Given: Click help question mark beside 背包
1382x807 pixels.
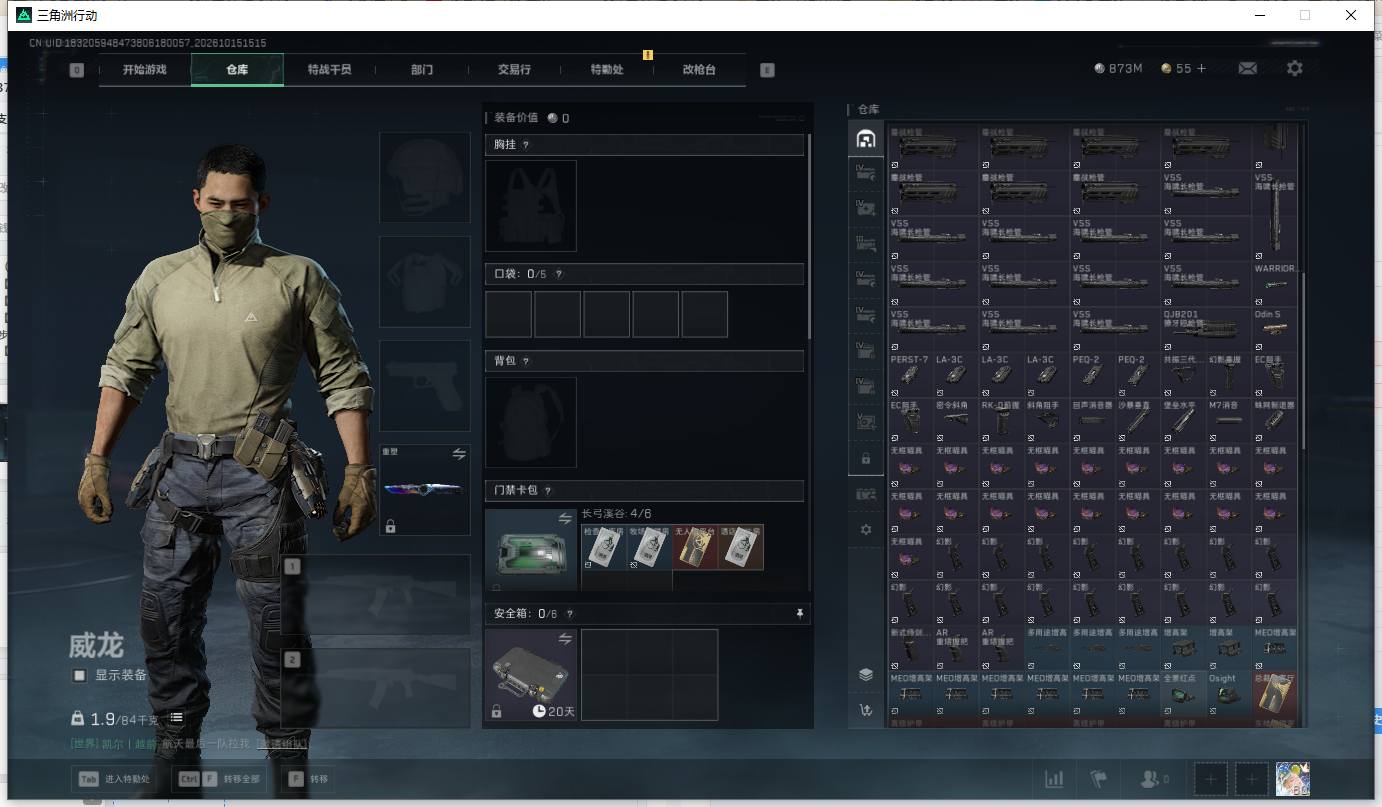Looking at the screenshot, I should tap(525, 361).
